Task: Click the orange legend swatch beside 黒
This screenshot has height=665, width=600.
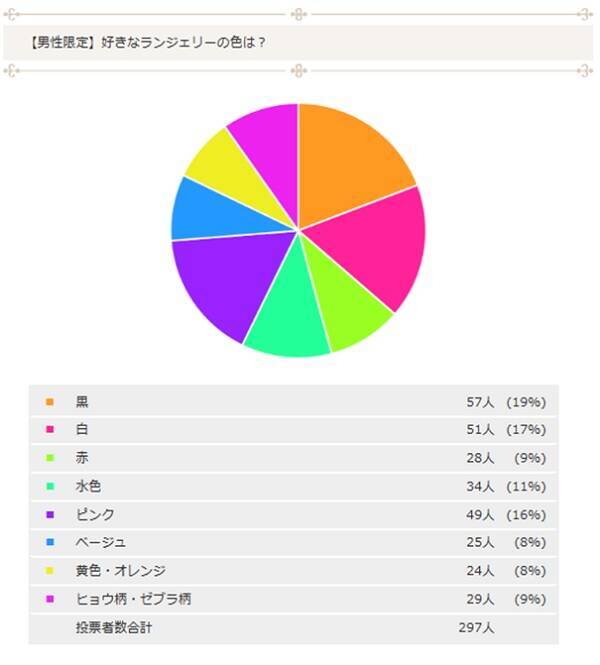Action: pyautogui.click(x=49, y=403)
